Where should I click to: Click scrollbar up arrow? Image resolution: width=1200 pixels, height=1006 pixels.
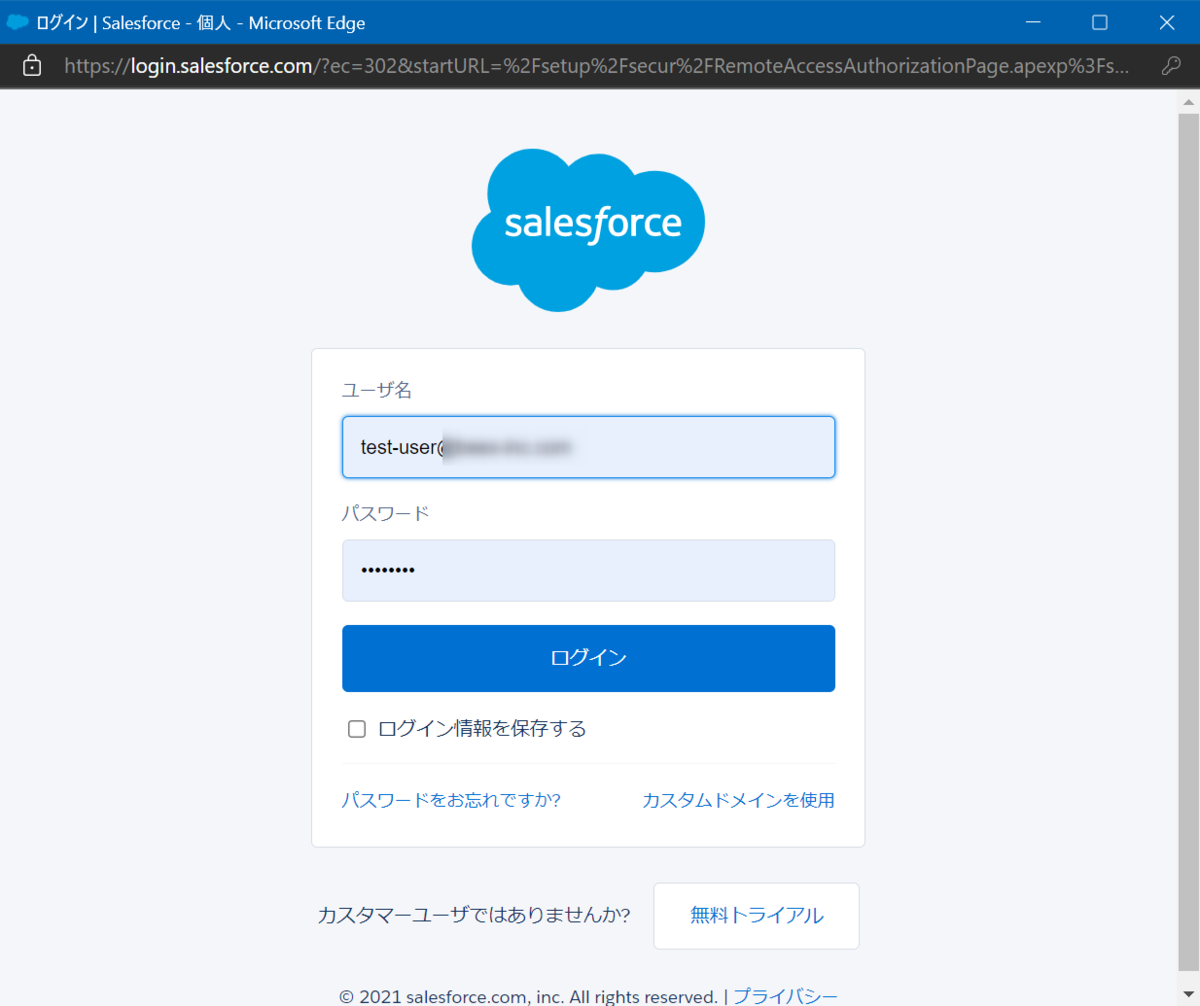coord(1188,102)
